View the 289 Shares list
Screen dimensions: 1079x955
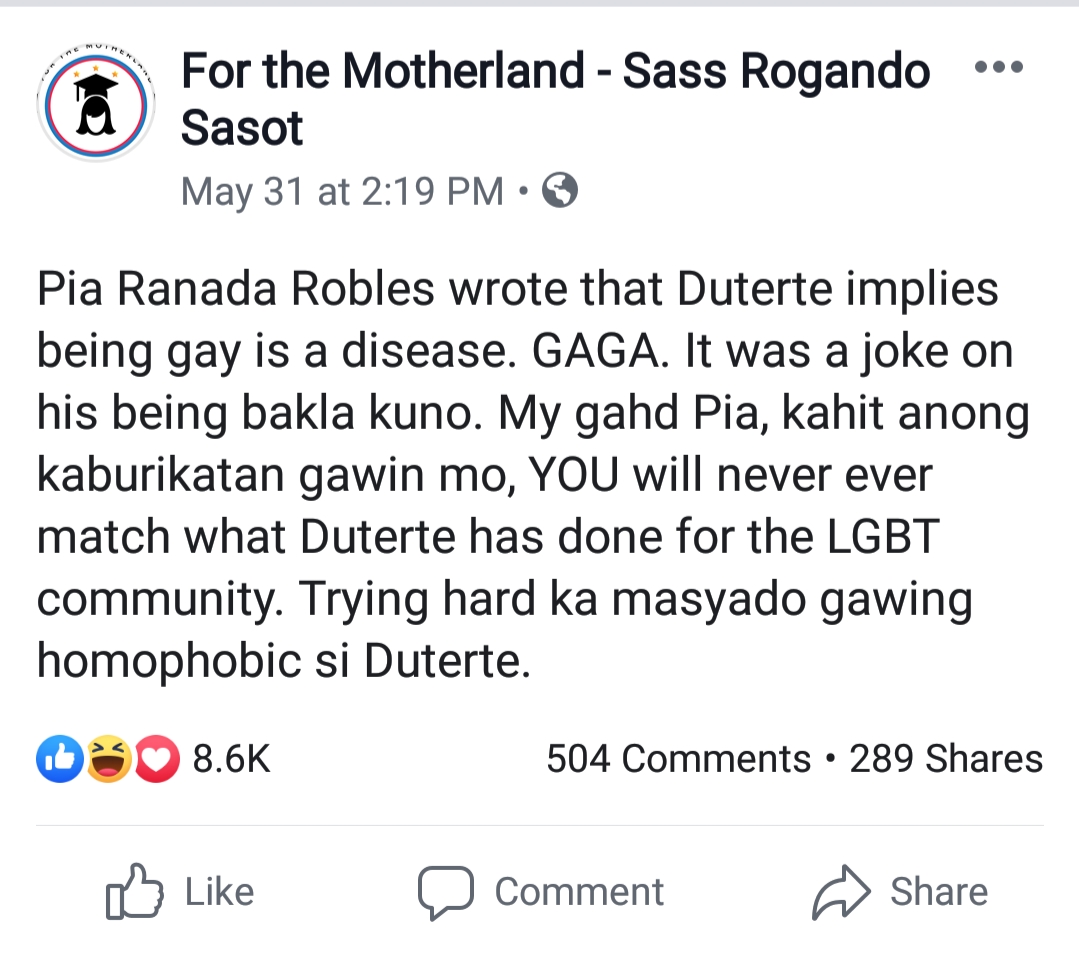[945, 759]
